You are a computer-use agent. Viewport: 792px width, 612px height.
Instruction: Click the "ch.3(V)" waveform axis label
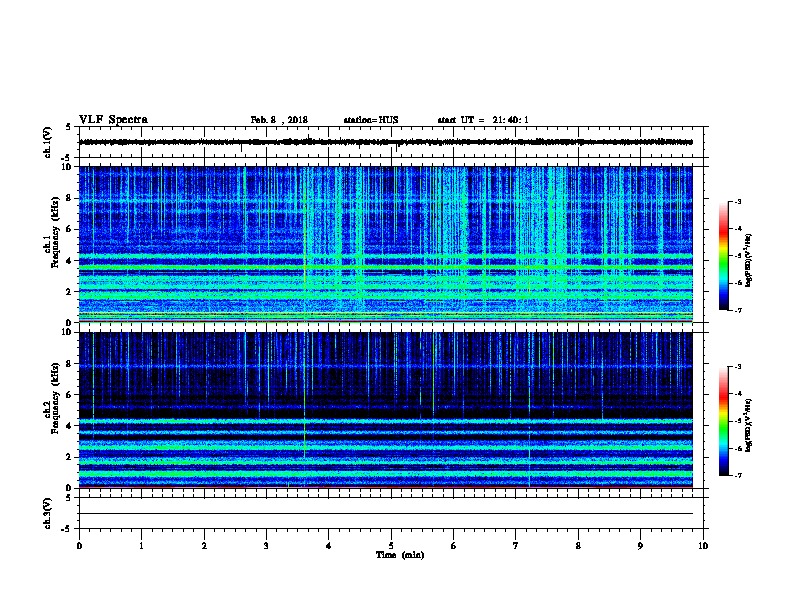click(x=47, y=513)
